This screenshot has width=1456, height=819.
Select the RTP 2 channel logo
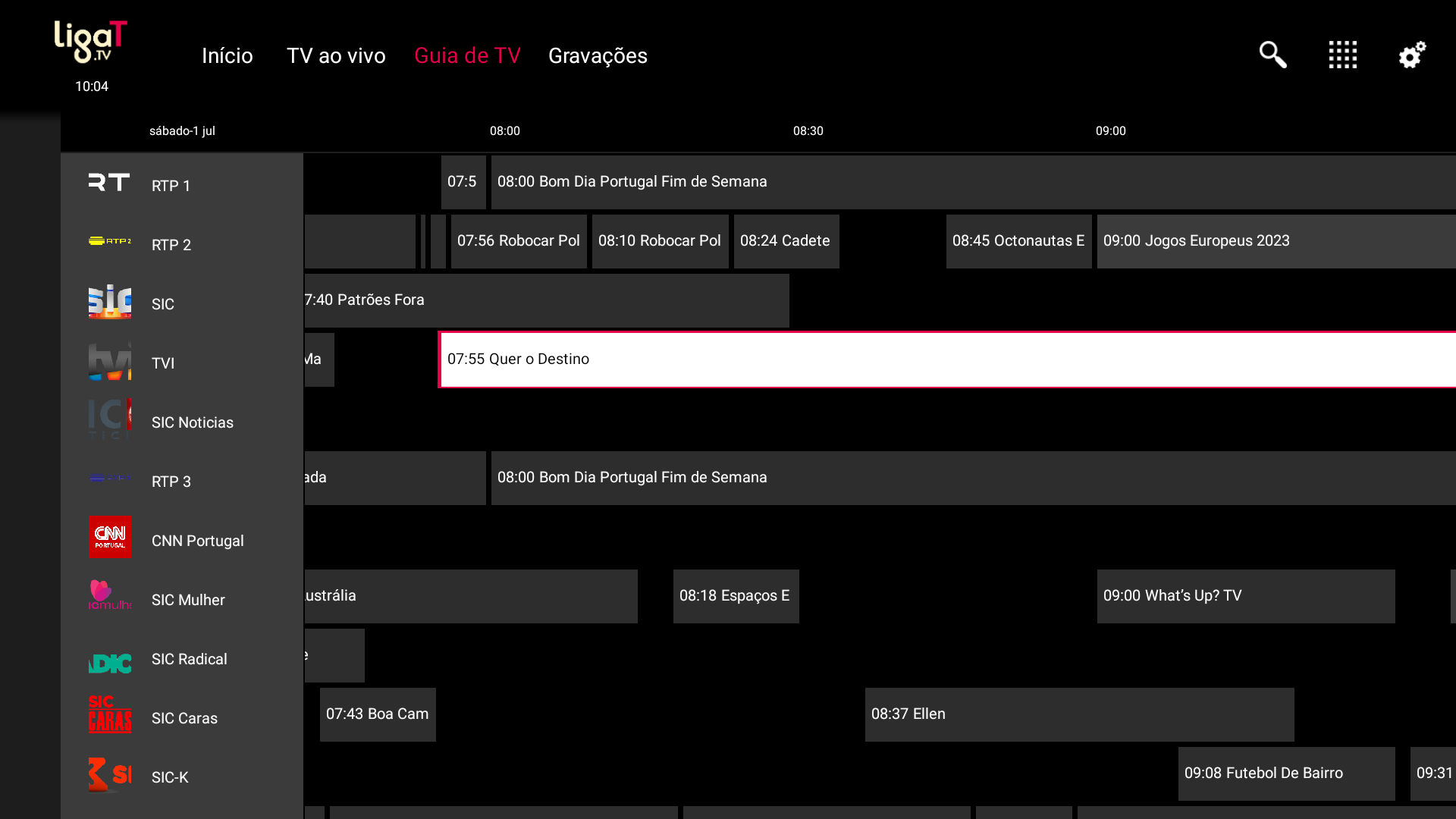click(110, 241)
